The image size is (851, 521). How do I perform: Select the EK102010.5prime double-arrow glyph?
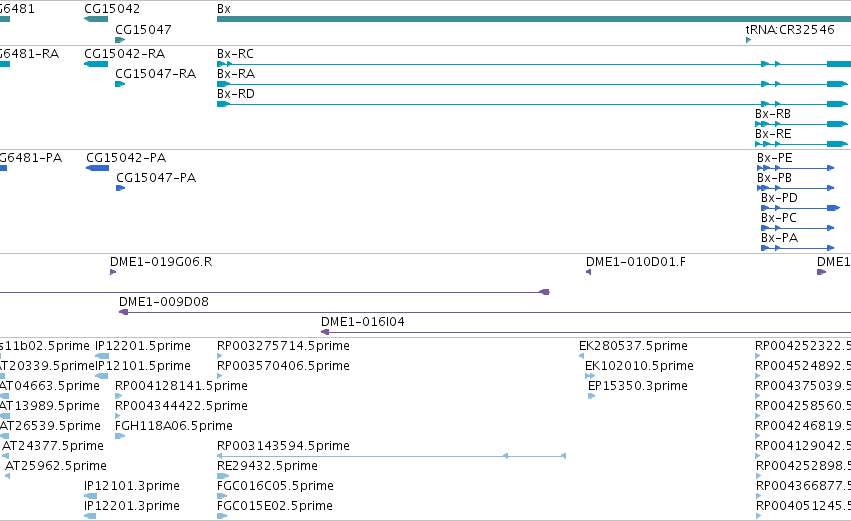click(x=590, y=376)
